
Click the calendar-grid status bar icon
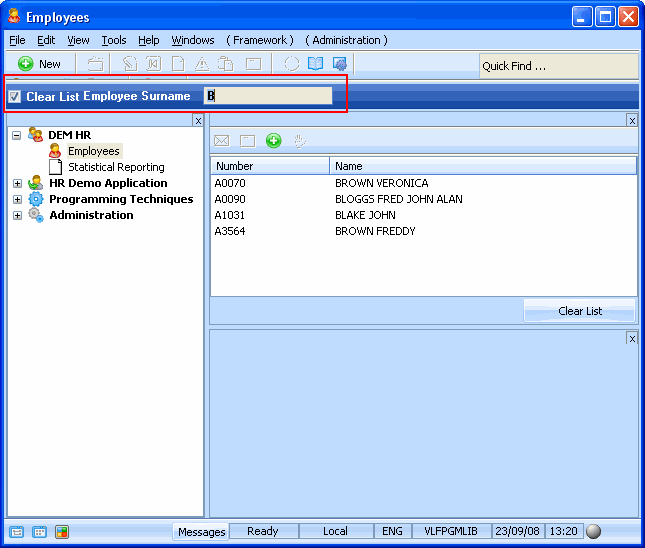[x=39, y=532]
